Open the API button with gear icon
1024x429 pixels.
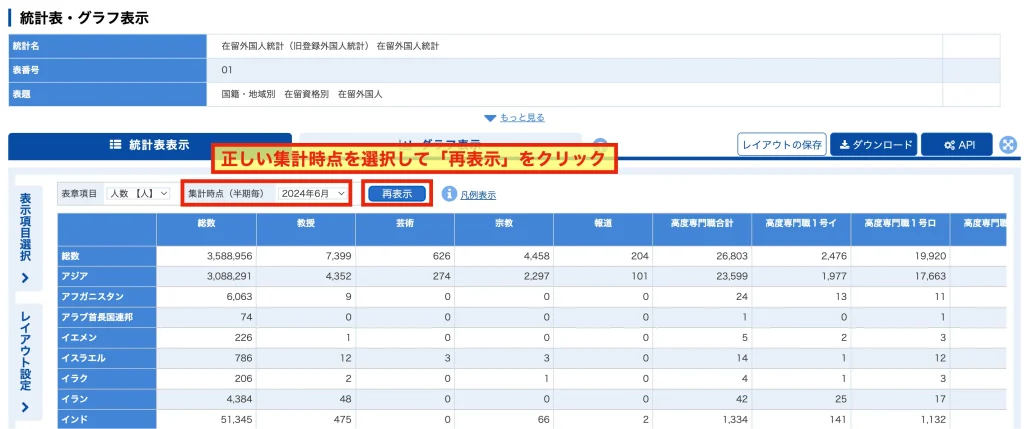coord(957,145)
